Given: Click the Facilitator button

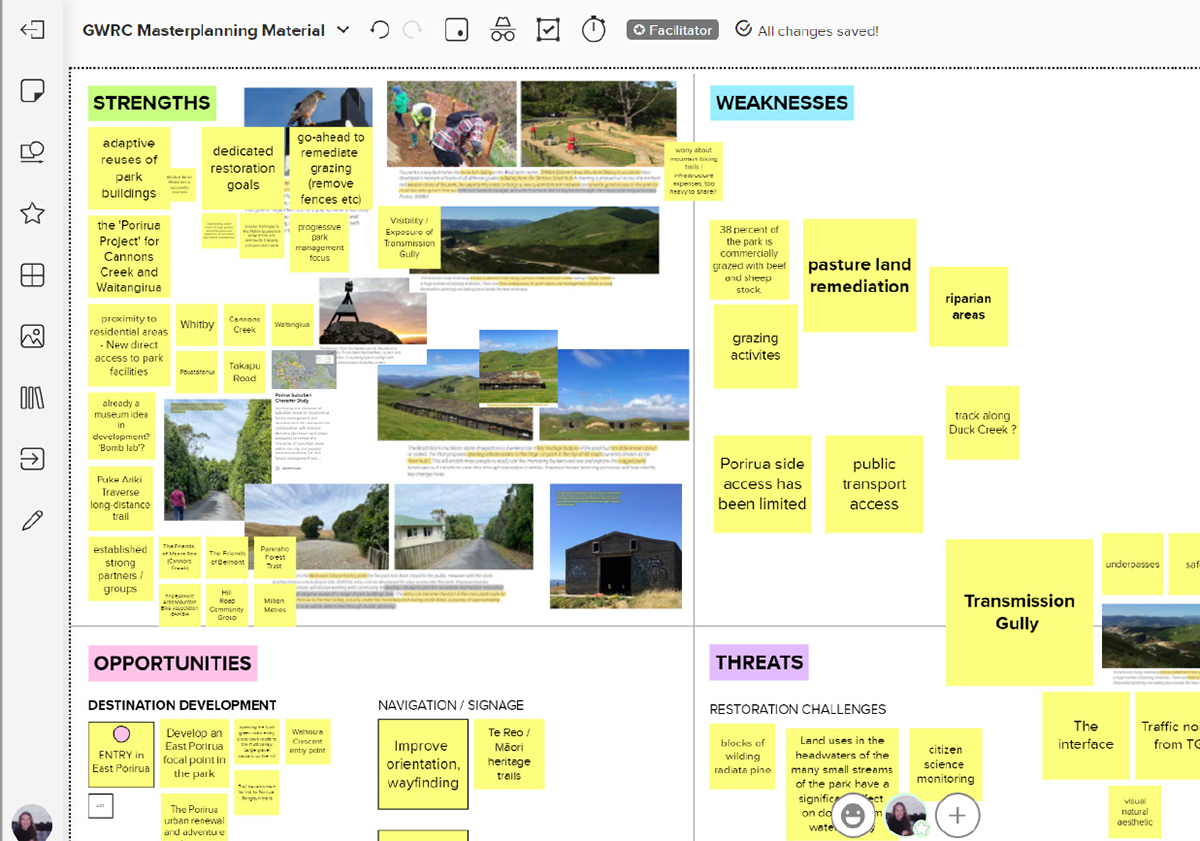Looking at the screenshot, I should click(673, 30).
